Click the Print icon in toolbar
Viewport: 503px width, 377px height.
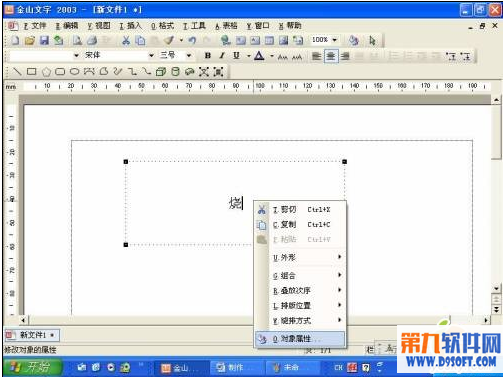pyautogui.click(x=92, y=40)
